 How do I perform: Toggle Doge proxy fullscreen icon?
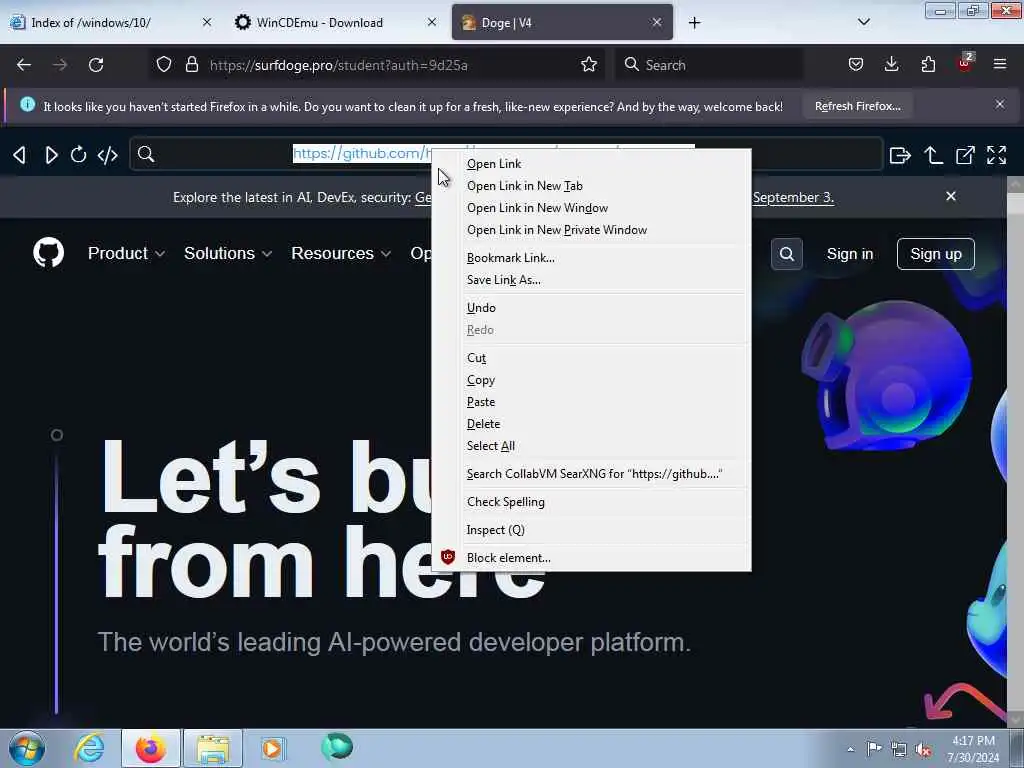tap(997, 155)
